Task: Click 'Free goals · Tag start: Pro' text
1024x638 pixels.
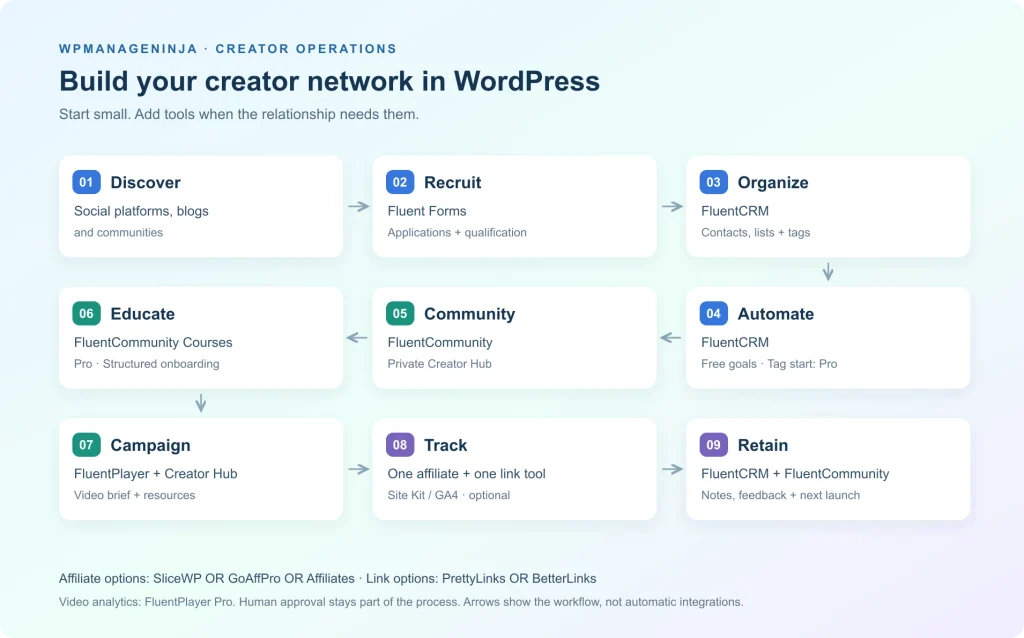Action: [769, 364]
